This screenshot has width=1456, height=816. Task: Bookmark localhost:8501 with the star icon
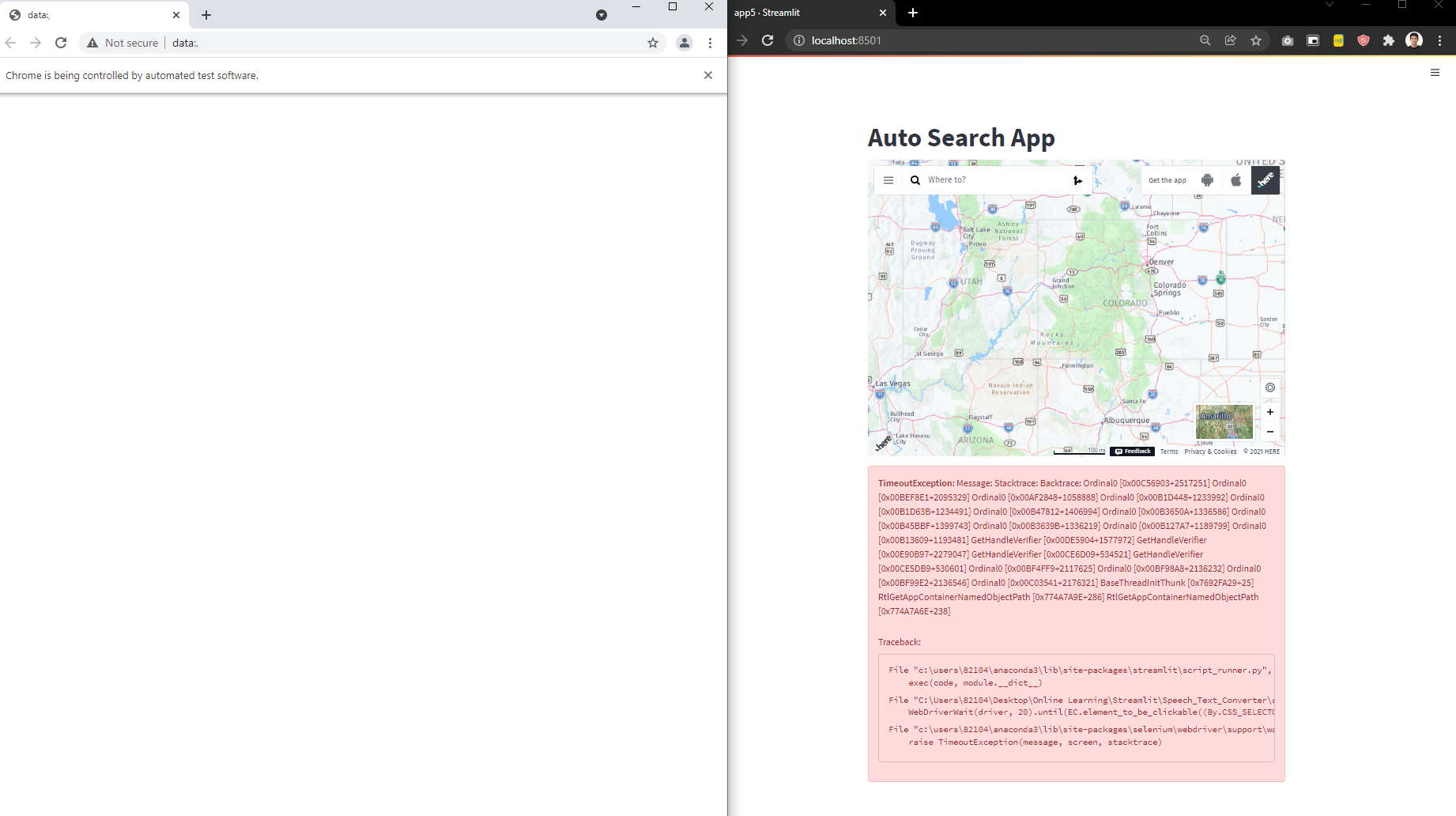point(1256,40)
